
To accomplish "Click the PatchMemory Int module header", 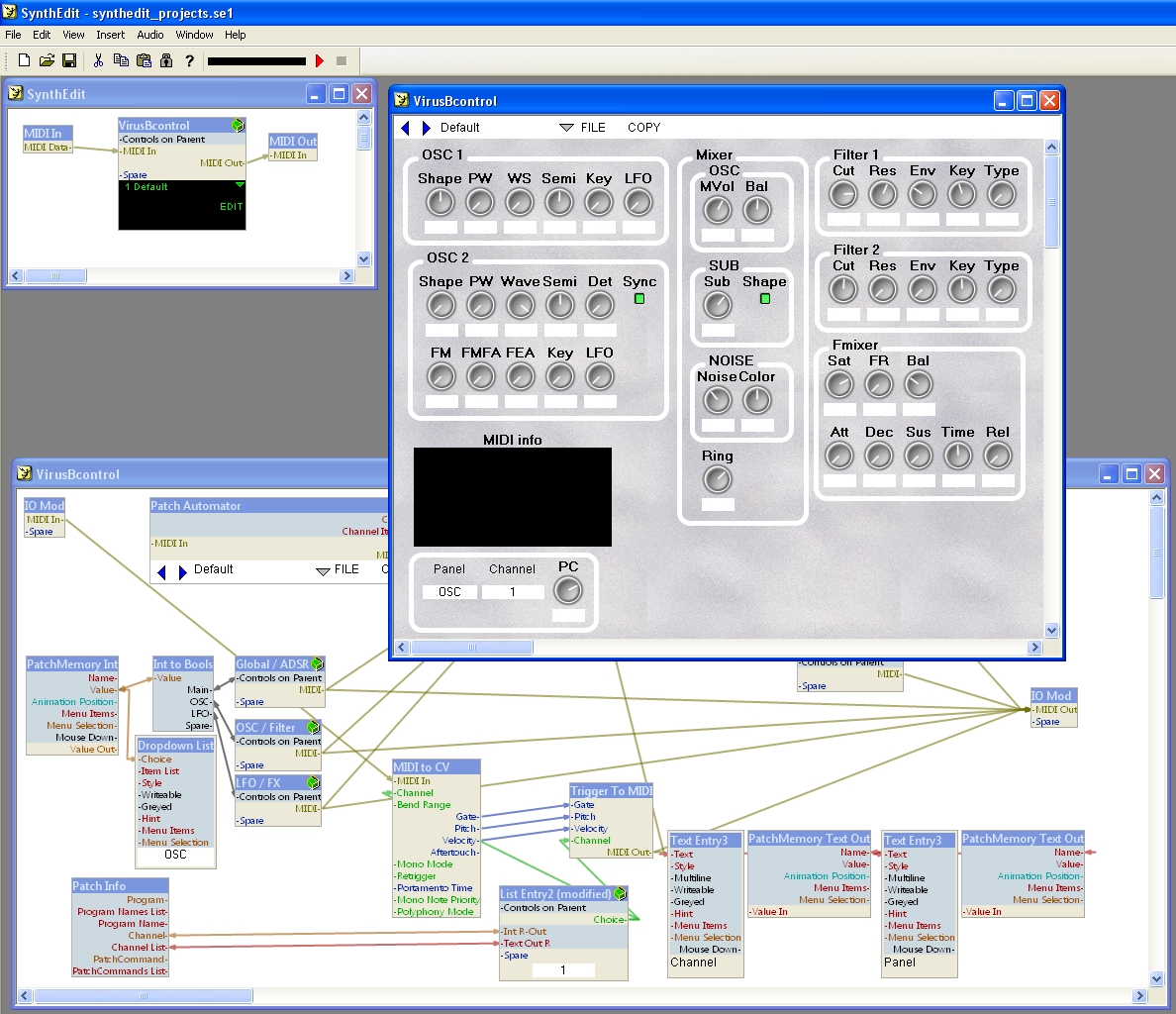I will click(72, 663).
